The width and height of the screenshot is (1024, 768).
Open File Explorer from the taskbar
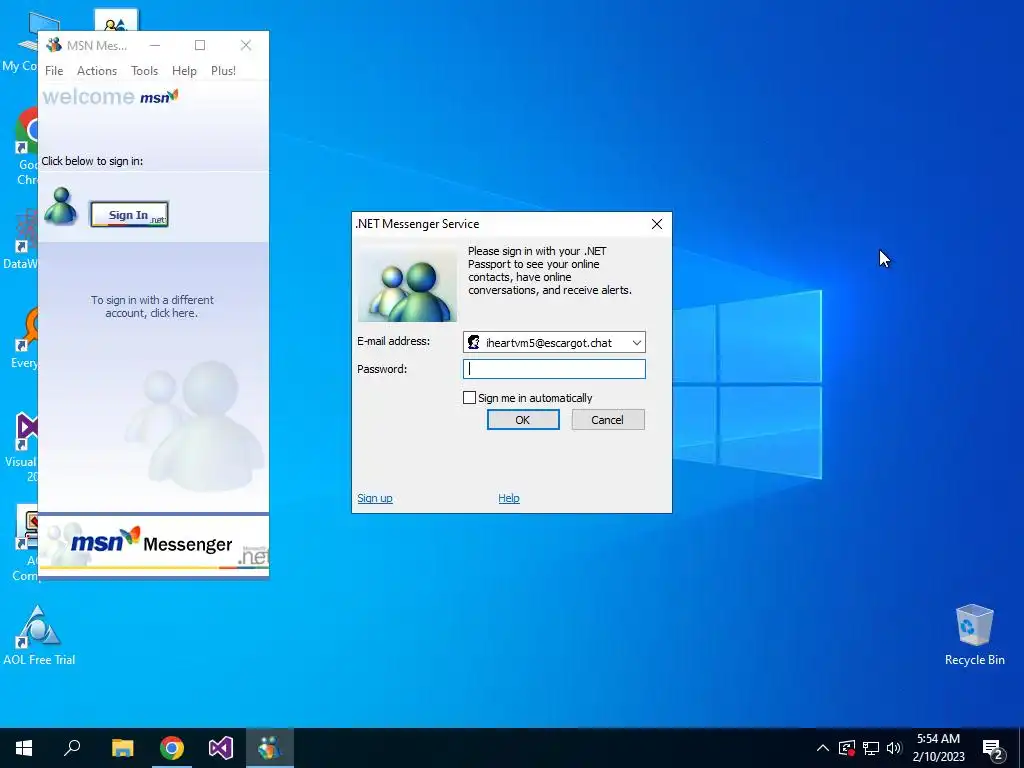click(122, 748)
